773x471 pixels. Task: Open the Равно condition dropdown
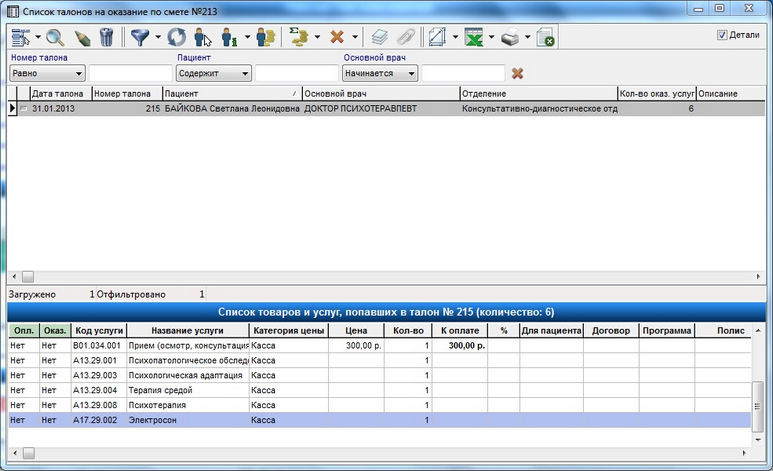47,73
